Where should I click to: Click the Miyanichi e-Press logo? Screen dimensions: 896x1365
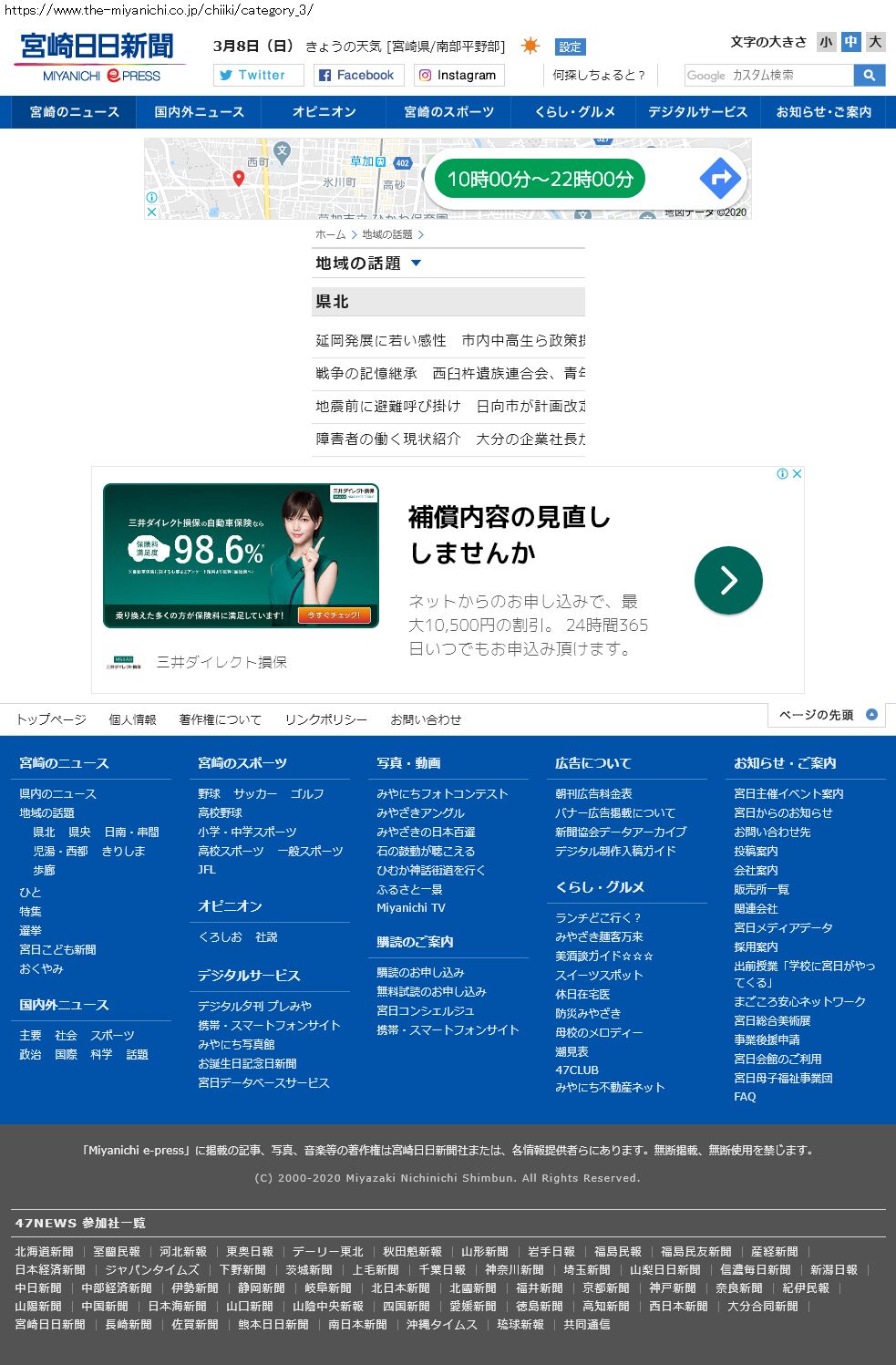click(98, 57)
